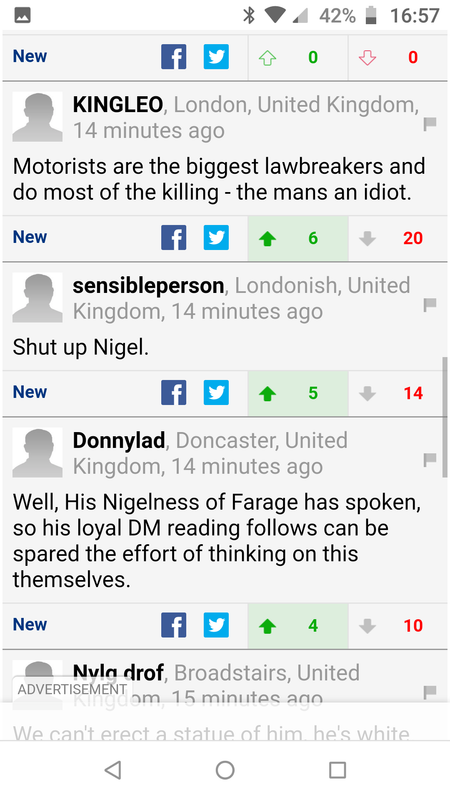Share Donnylad's comment on Twitter
This screenshot has width=450, height=800.
(216, 625)
